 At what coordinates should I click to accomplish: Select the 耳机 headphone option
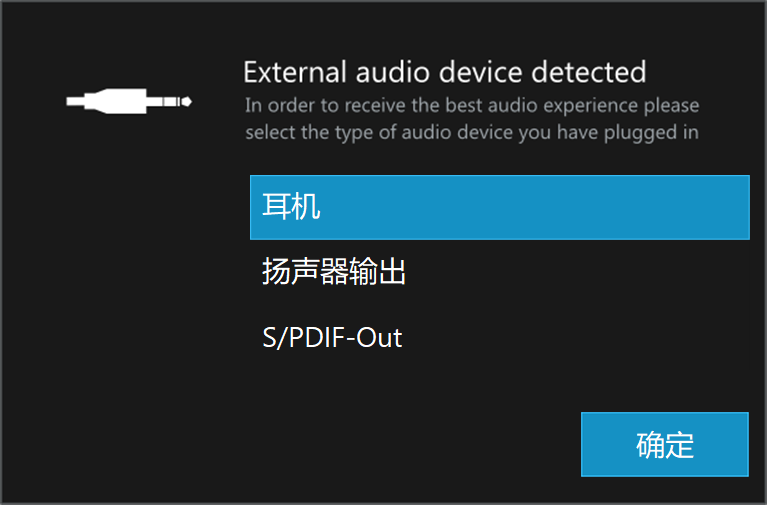(499, 207)
